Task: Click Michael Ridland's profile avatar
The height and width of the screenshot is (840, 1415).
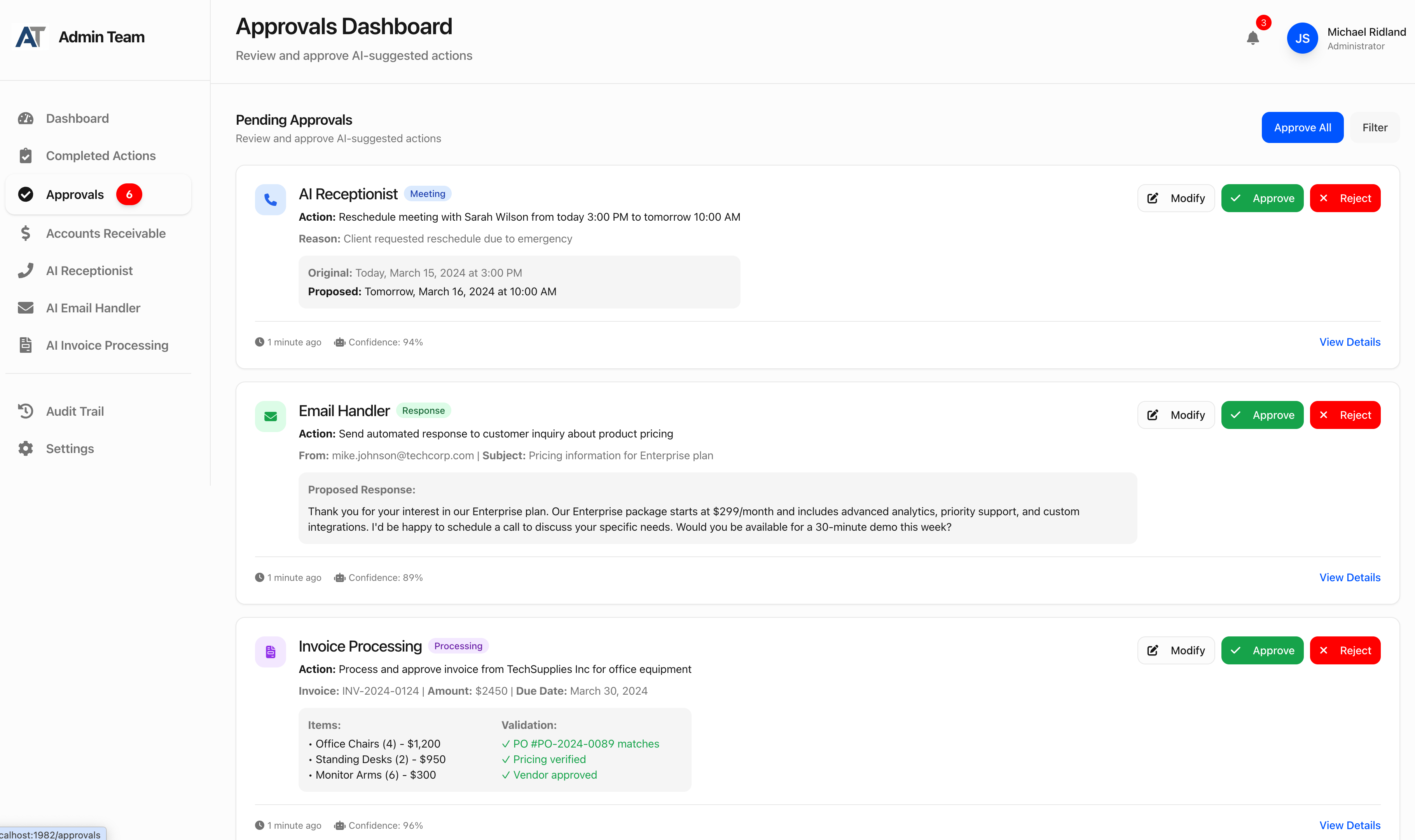Action: (1302, 38)
